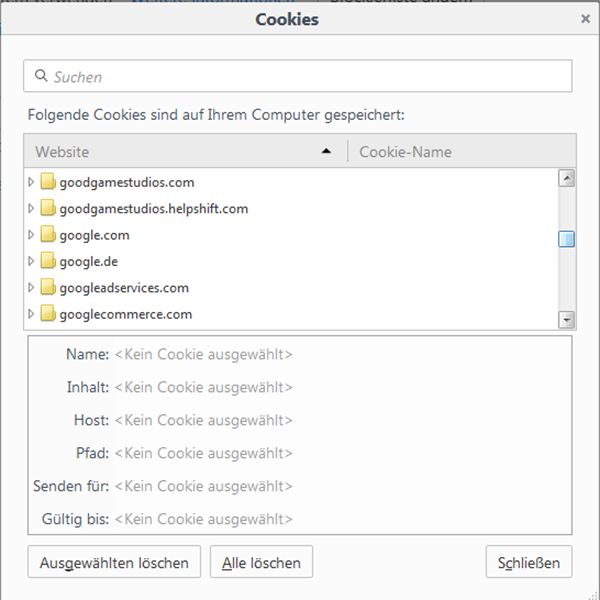The height and width of the screenshot is (600, 600).
Task: Click the goodgamestudios.helpshift.com folder icon
Action: (x=48, y=207)
